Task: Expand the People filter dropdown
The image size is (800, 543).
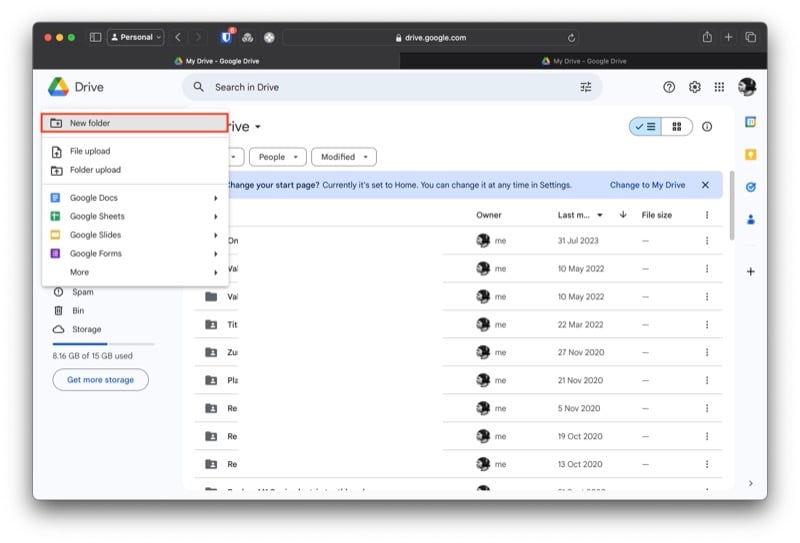Action: click(x=278, y=157)
